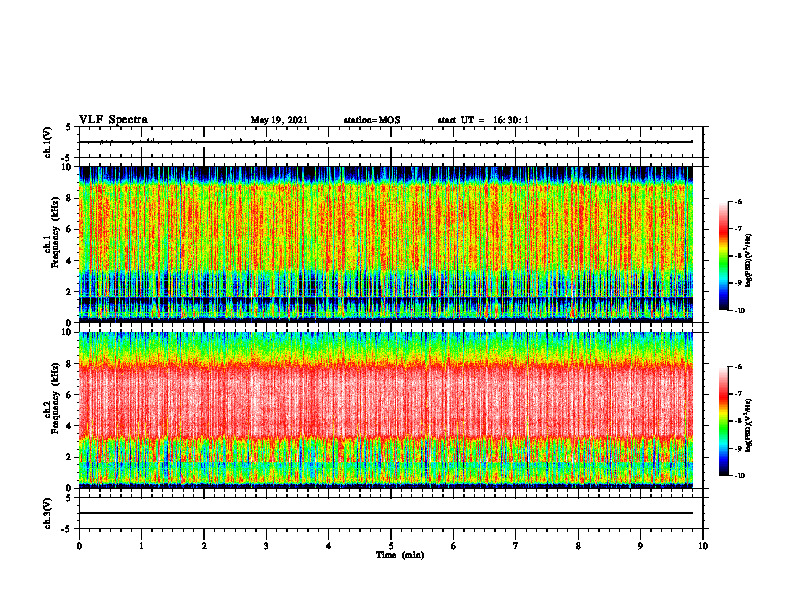Click time axis tick label "3"
The width and height of the screenshot is (792, 612).
coord(266,546)
